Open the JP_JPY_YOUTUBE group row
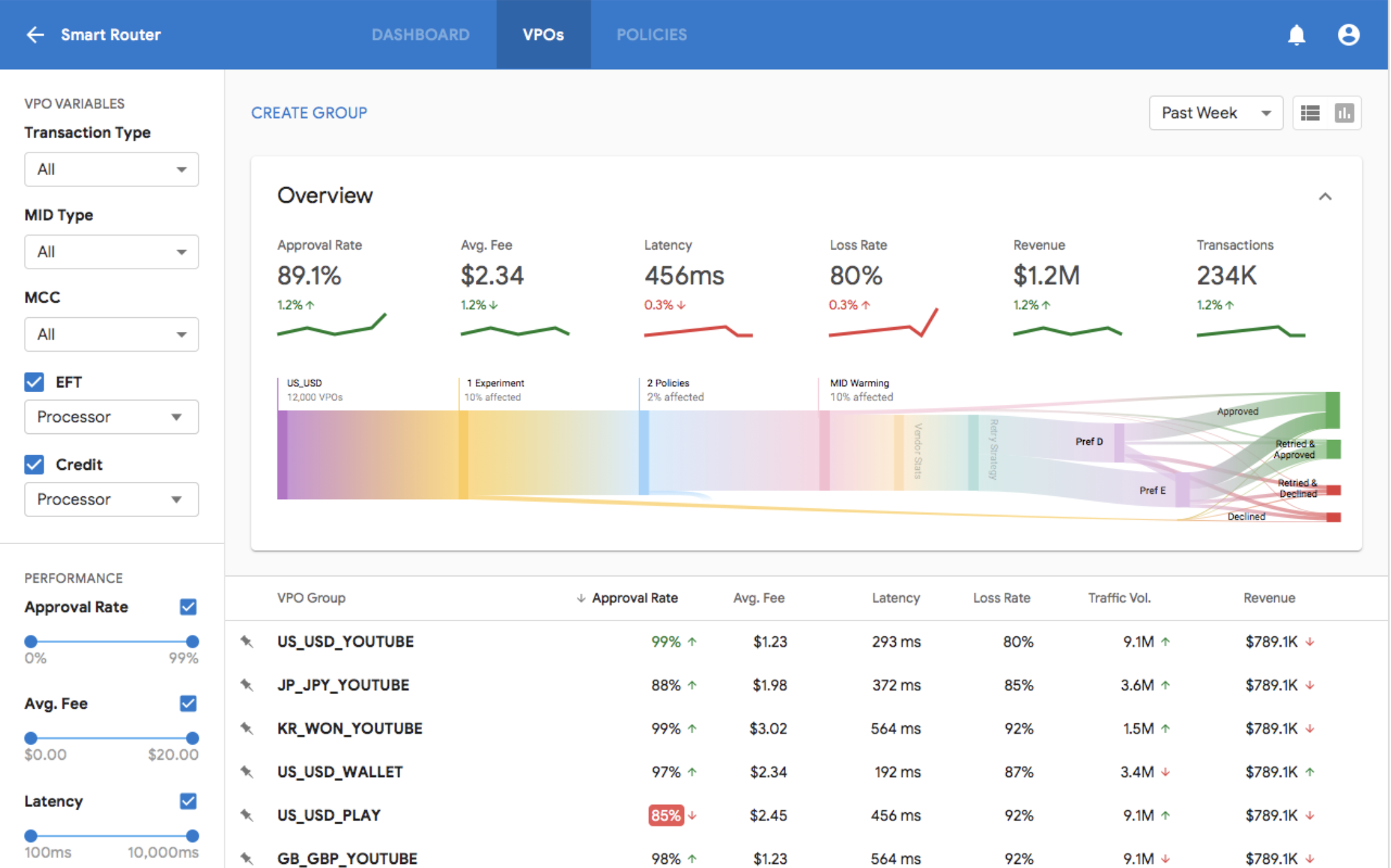The width and height of the screenshot is (1391, 868). pyautogui.click(x=343, y=686)
